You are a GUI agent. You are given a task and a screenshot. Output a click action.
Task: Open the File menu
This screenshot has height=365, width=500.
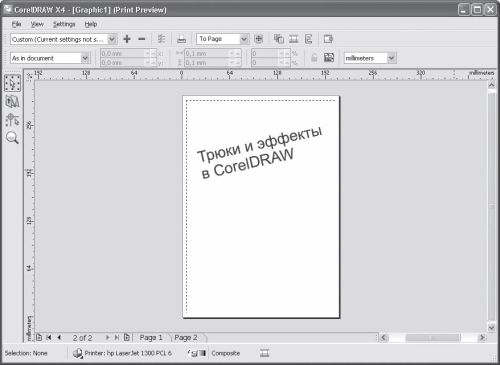[x=16, y=24]
